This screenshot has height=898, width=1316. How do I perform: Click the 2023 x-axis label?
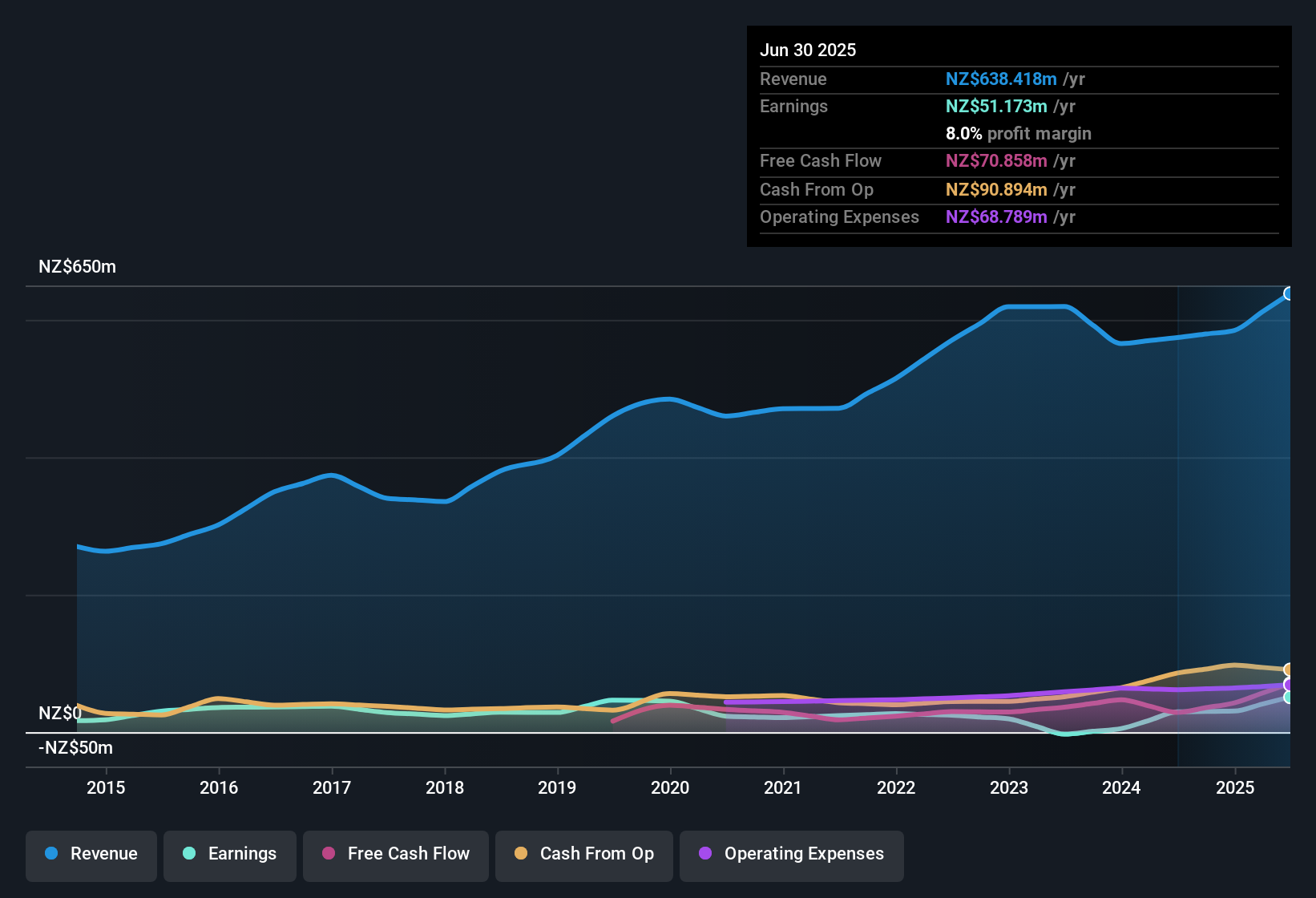1009,787
